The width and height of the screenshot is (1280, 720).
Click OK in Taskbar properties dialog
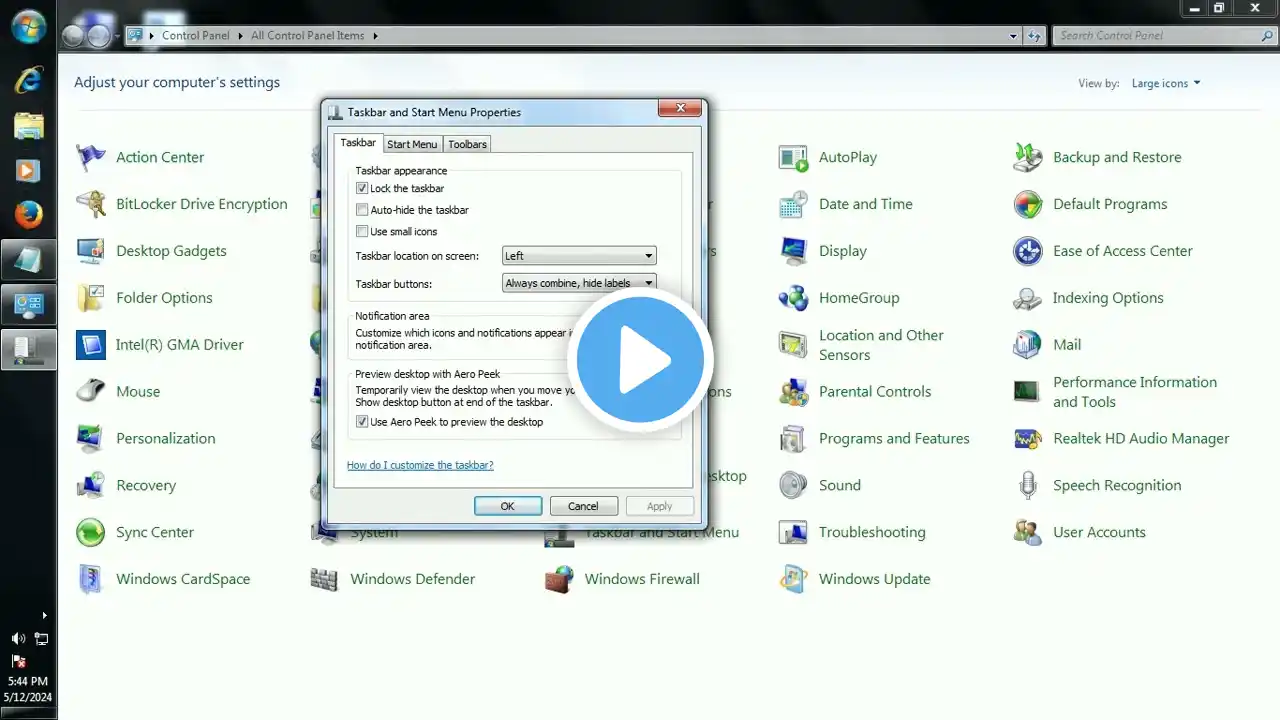point(508,506)
